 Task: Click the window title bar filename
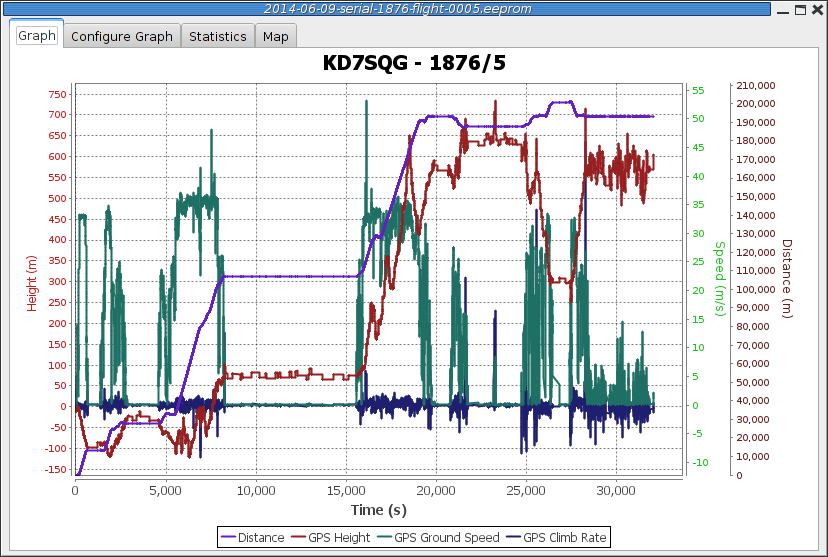(x=398, y=9)
